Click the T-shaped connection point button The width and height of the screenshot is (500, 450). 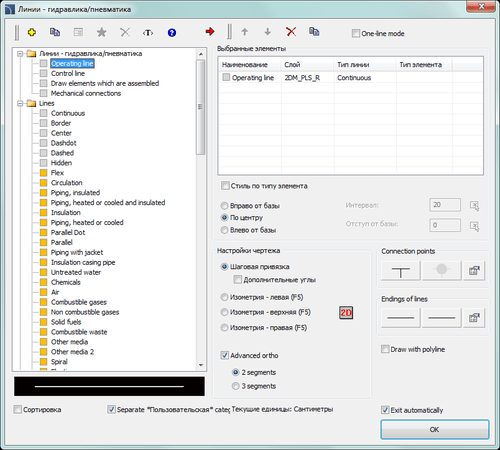click(400, 270)
